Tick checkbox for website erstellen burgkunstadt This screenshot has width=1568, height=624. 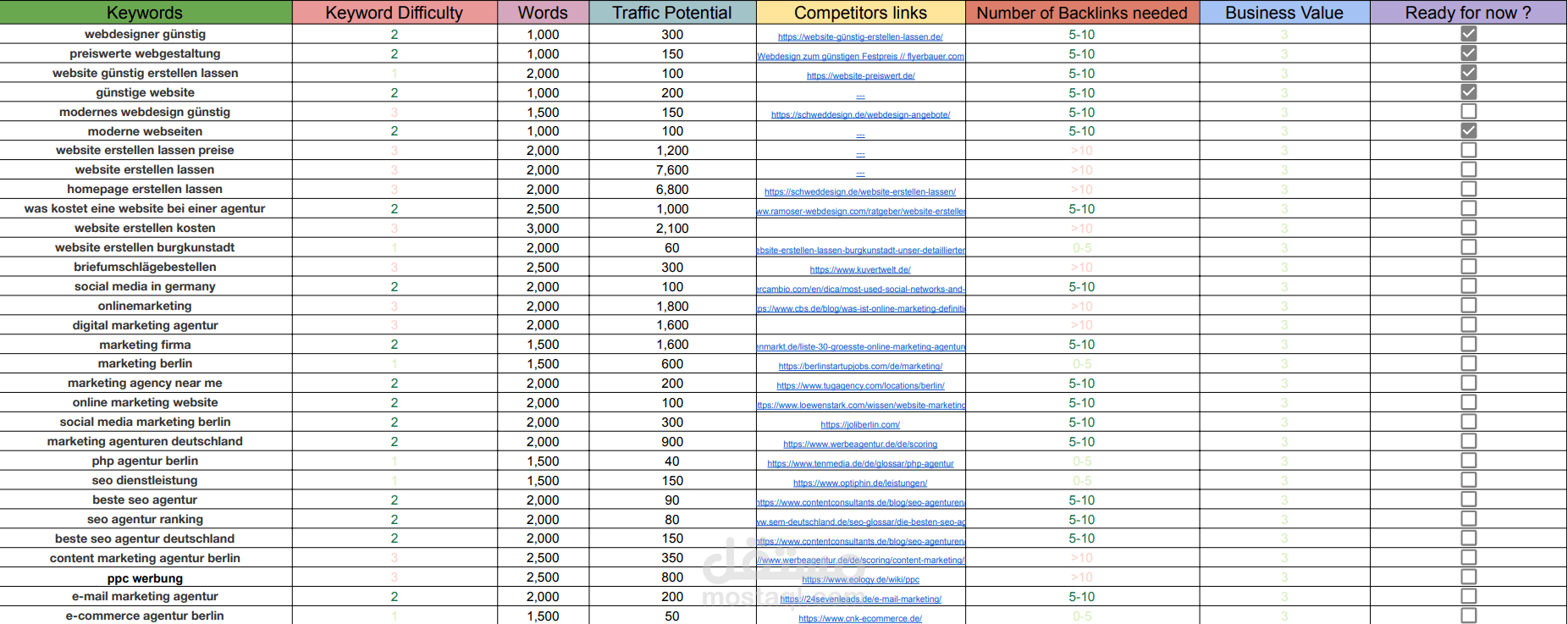(x=1468, y=247)
